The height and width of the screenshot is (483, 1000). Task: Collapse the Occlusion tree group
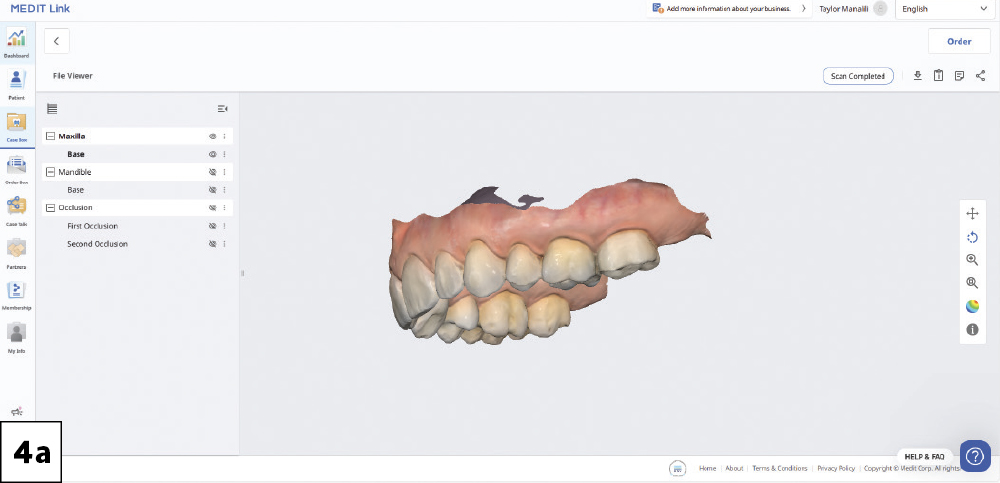click(x=50, y=208)
